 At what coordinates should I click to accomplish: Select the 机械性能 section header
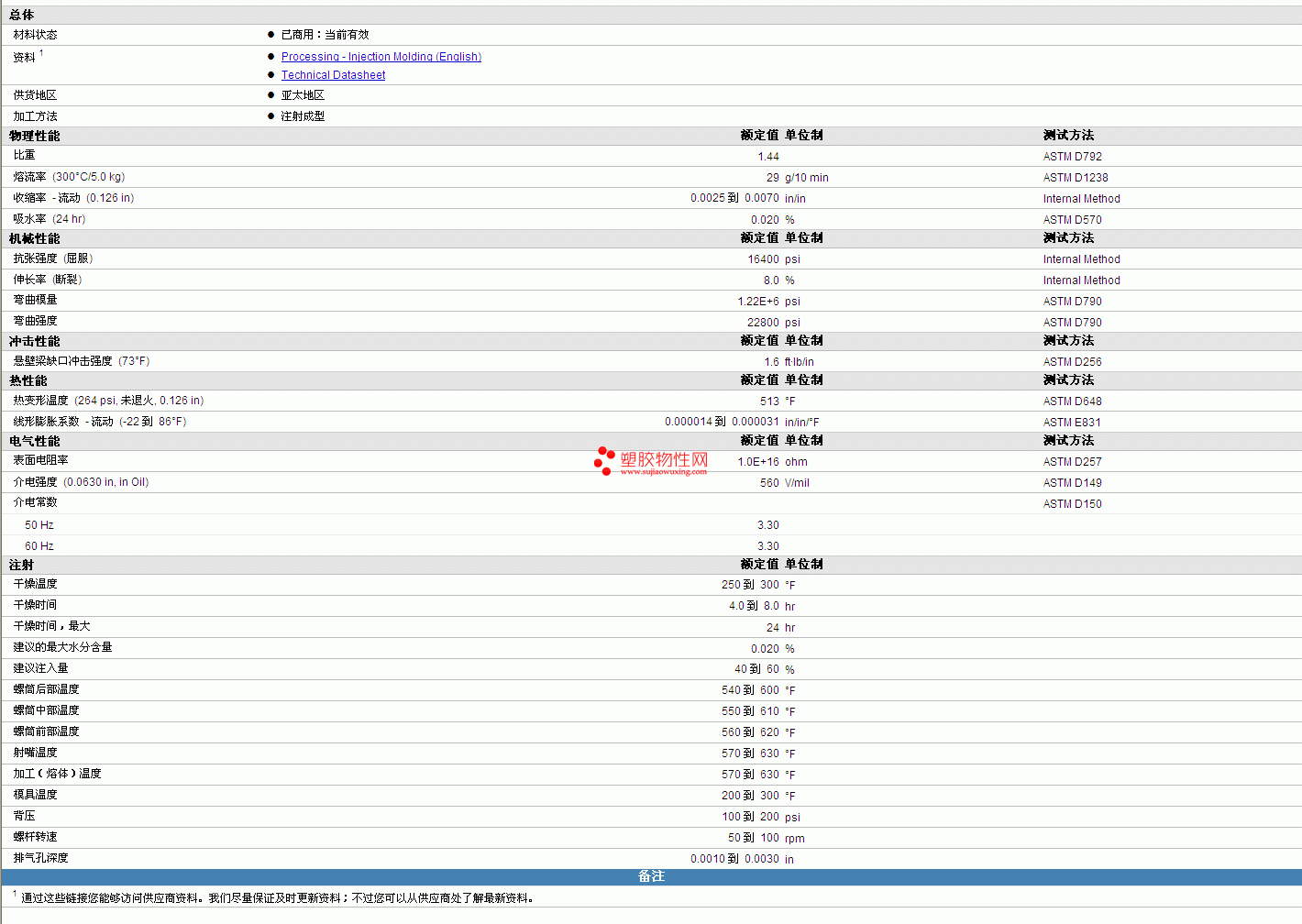[x=34, y=238]
